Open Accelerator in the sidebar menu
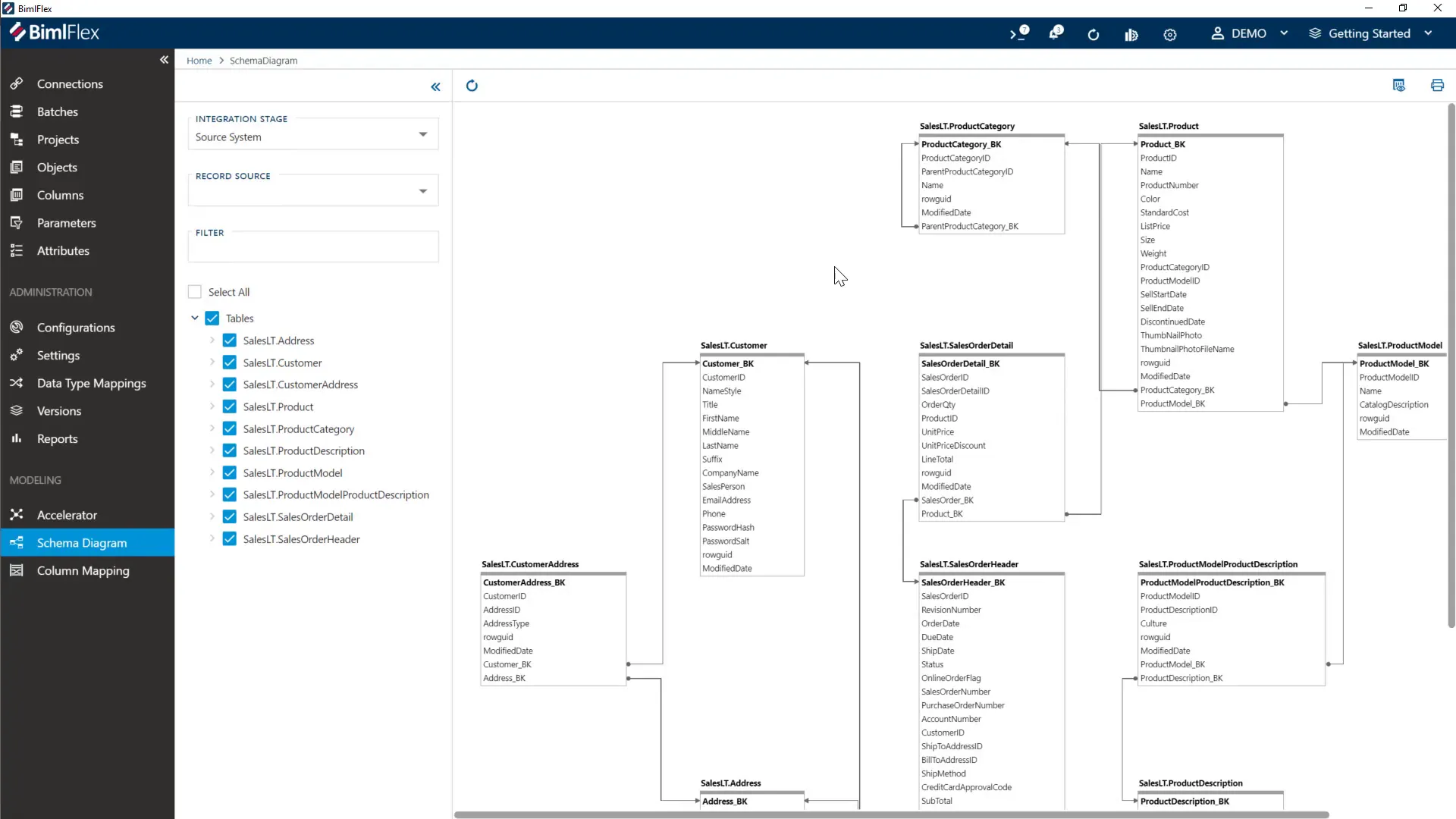The image size is (1456, 819). pyautogui.click(x=67, y=515)
